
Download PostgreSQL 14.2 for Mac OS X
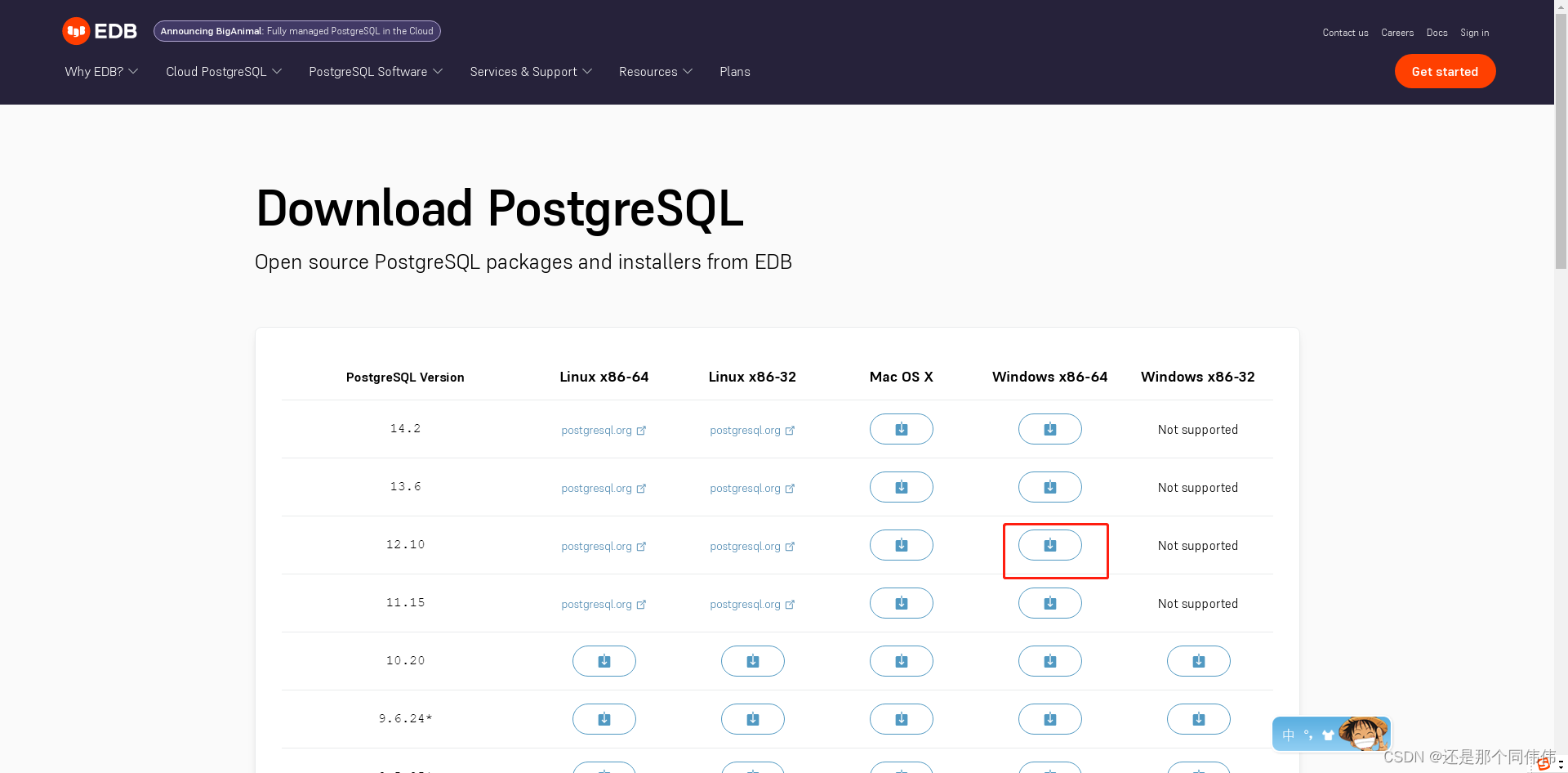(901, 429)
